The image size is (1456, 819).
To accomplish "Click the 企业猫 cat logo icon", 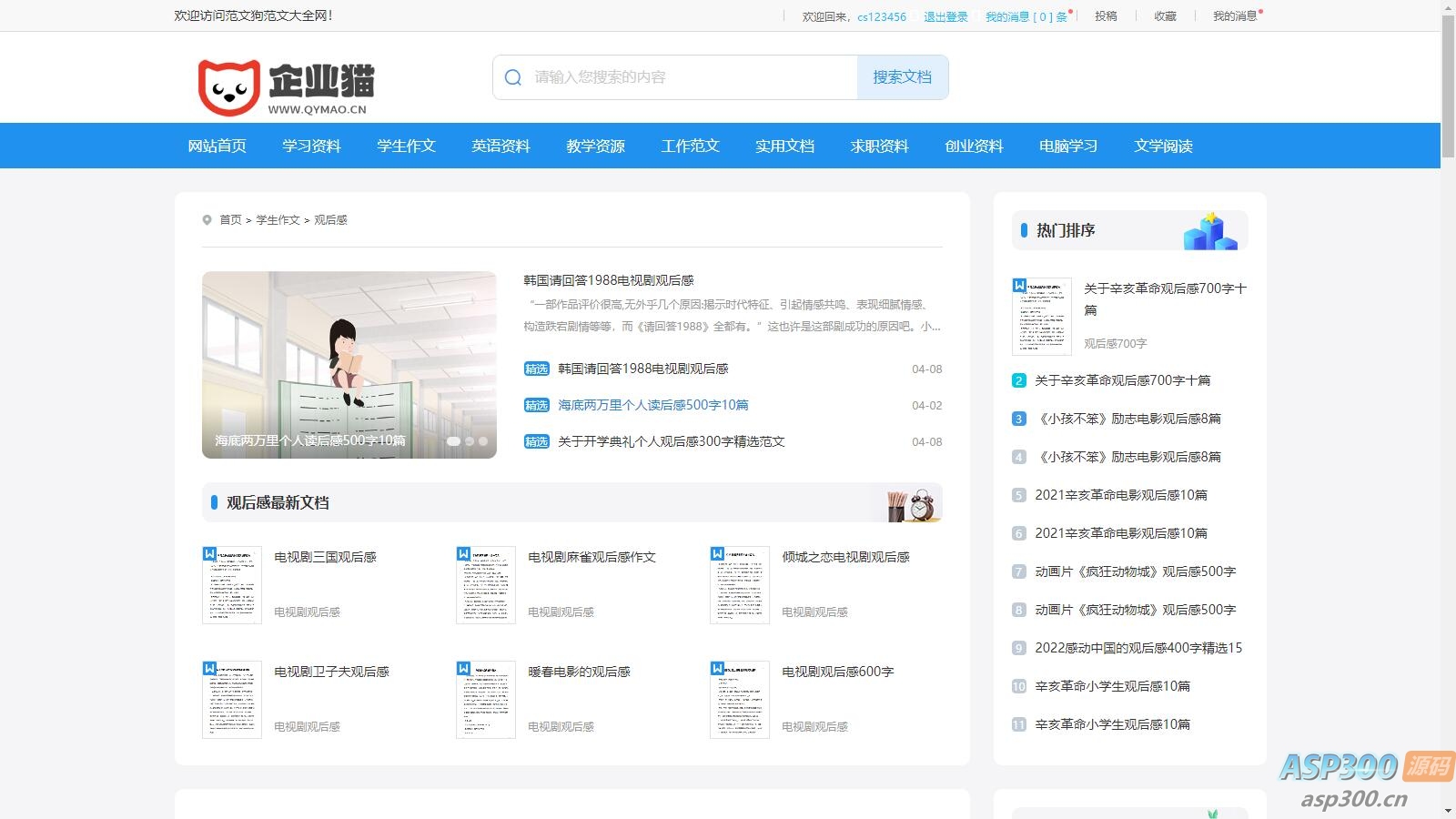I will 227,83.
